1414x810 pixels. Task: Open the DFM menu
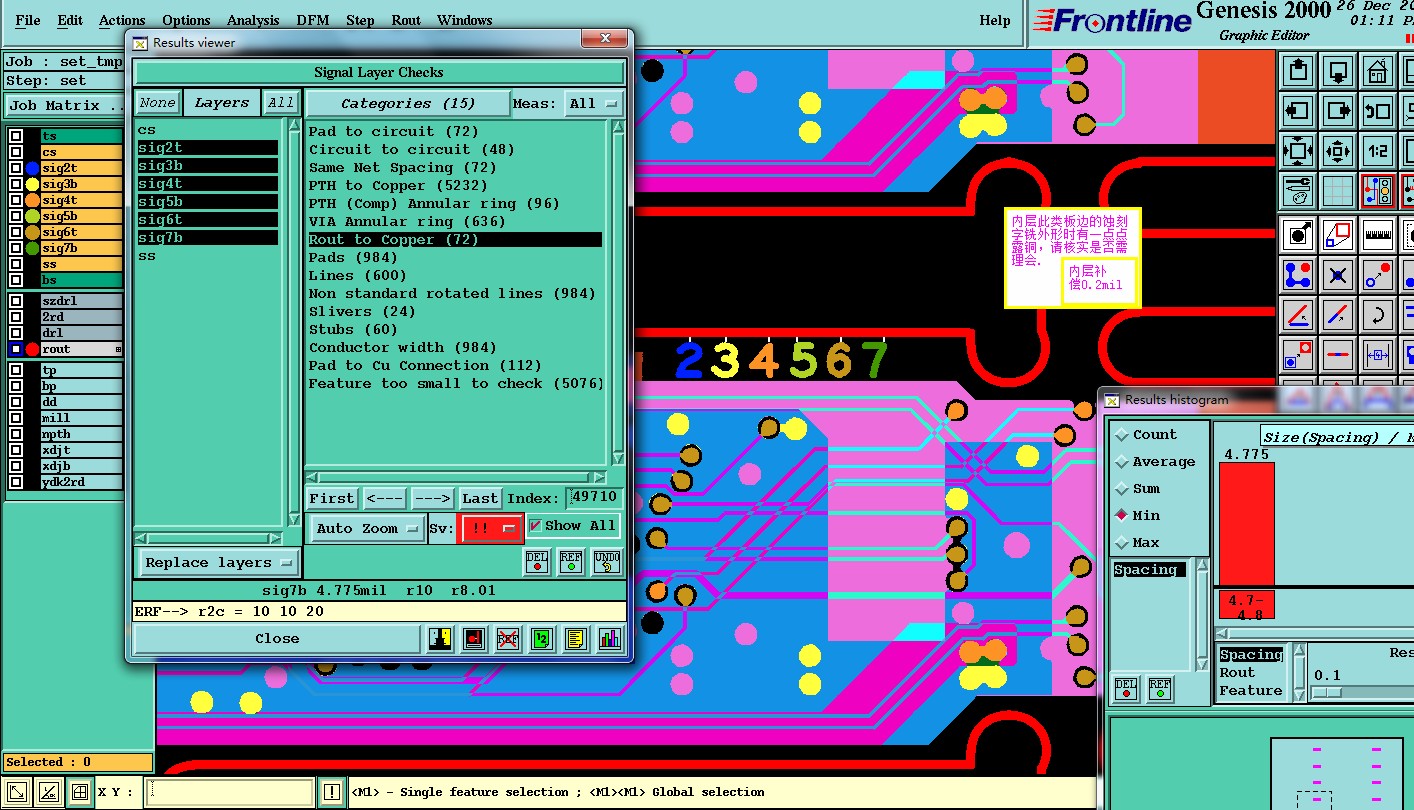[x=313, y=20]
